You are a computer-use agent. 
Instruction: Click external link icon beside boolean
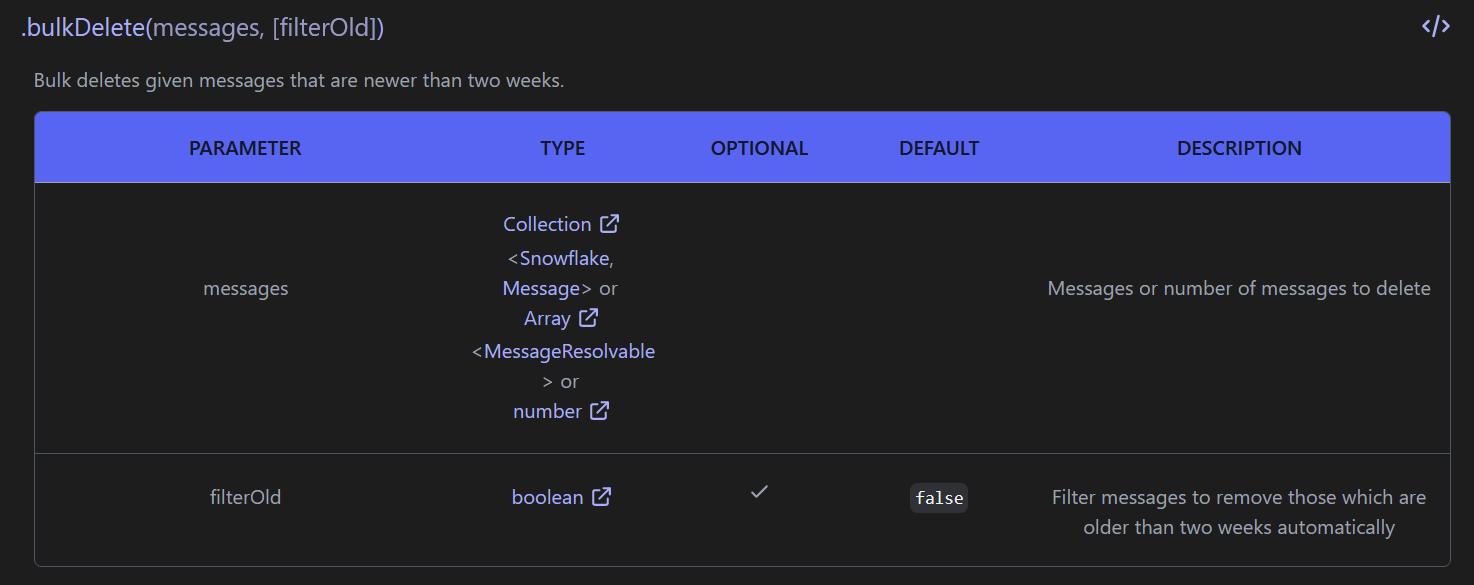(x=602, y=497)
